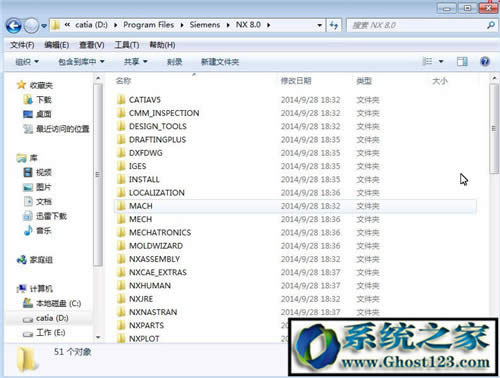The width and height of the screenshot is (500, 378).
Task: Select the NXNASTRAN folder icon
Action: pyautogui.click(x=121, y=312)
